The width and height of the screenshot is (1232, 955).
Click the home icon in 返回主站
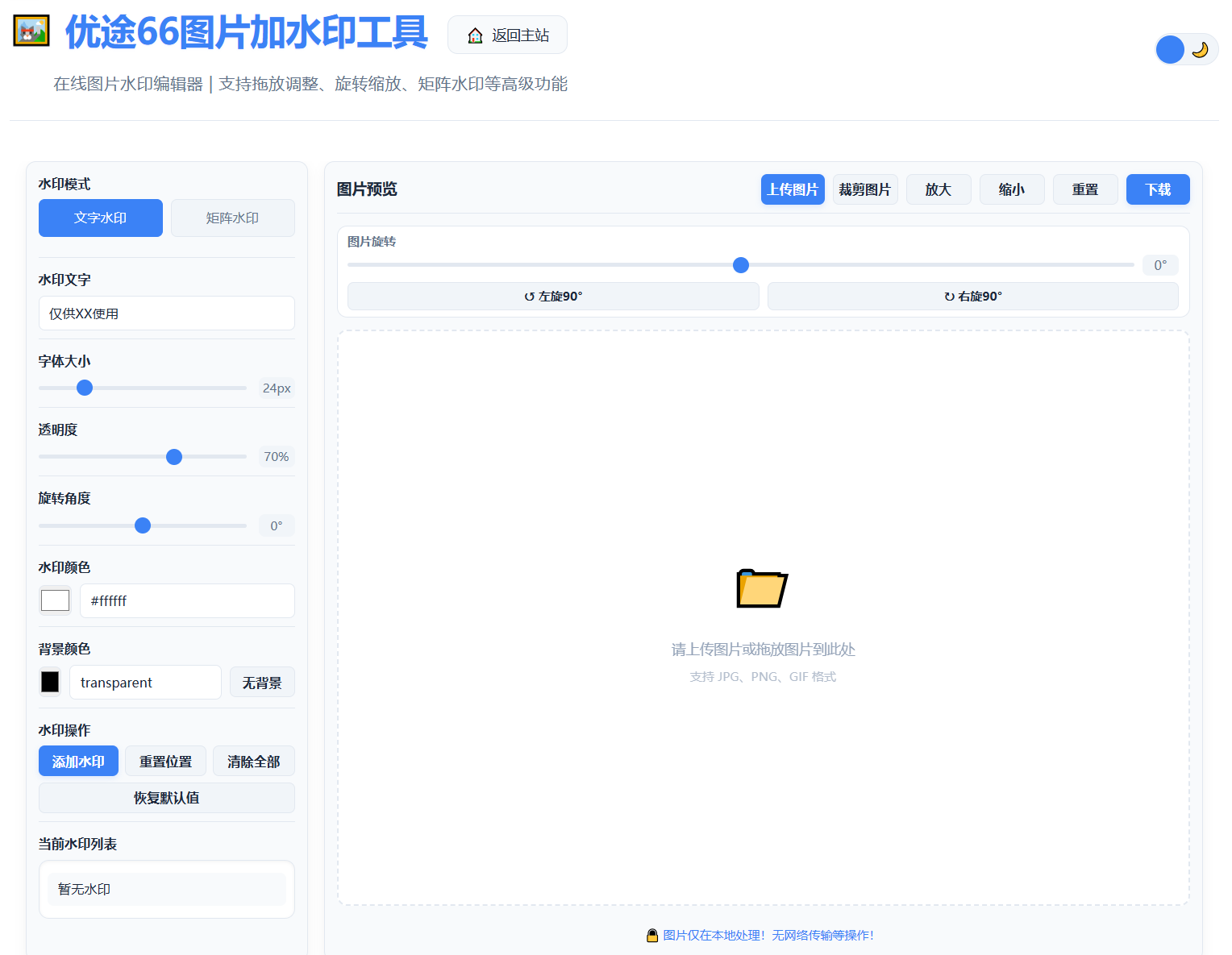[475, 35]
